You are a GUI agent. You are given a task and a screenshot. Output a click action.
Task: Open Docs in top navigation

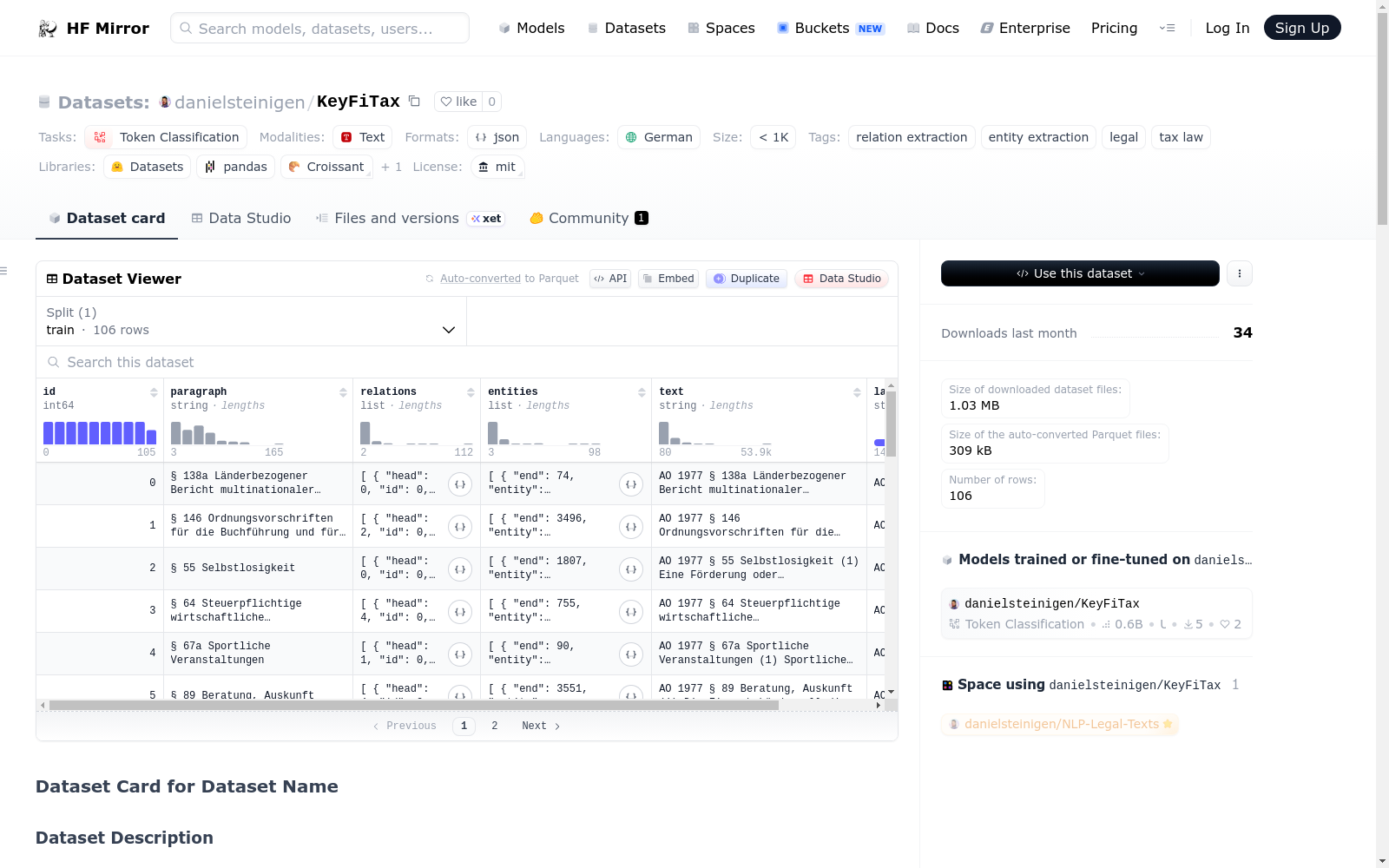pos(933,29)
